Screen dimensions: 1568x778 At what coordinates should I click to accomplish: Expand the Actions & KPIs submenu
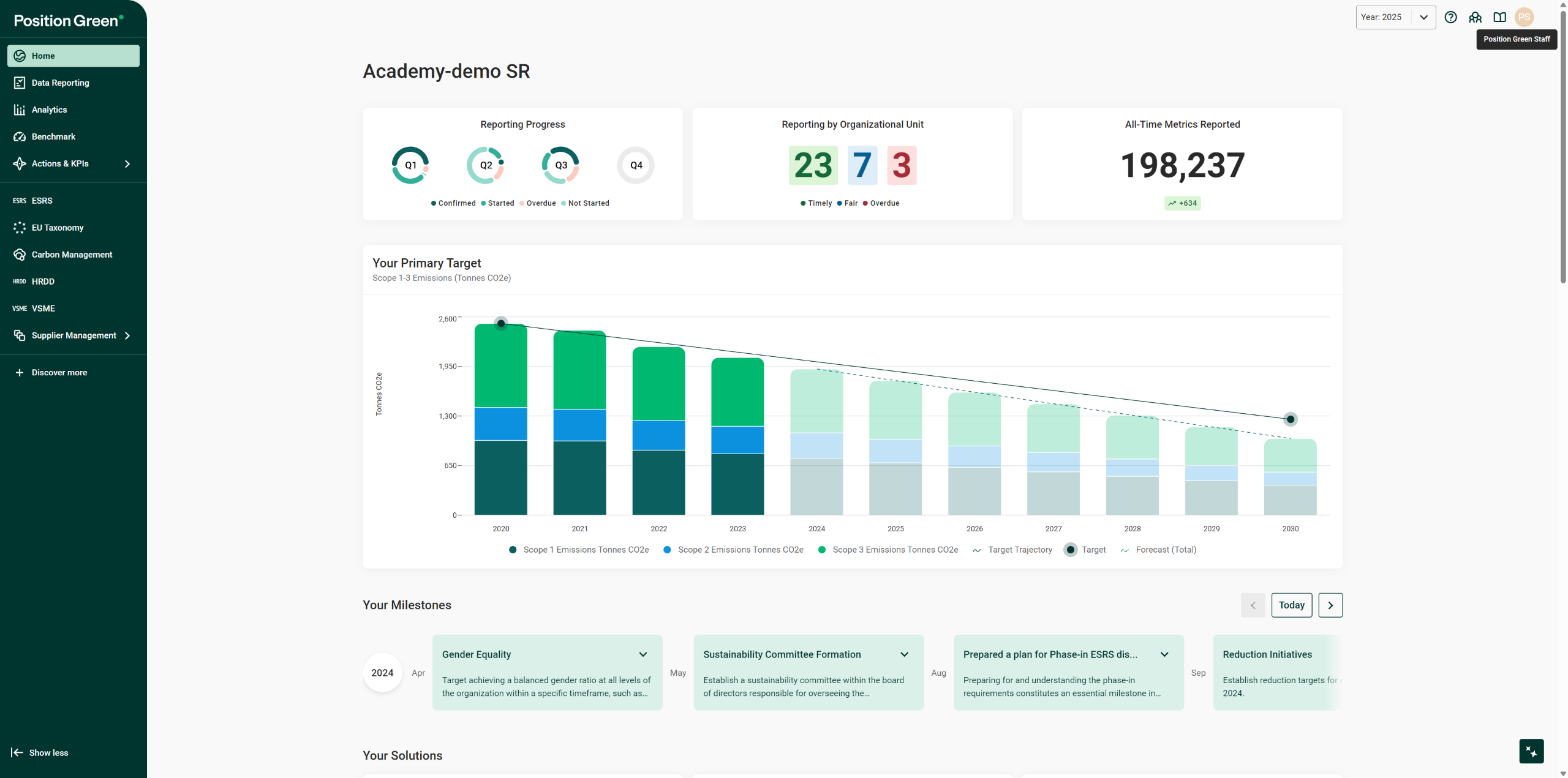click(x=127, y=163)
